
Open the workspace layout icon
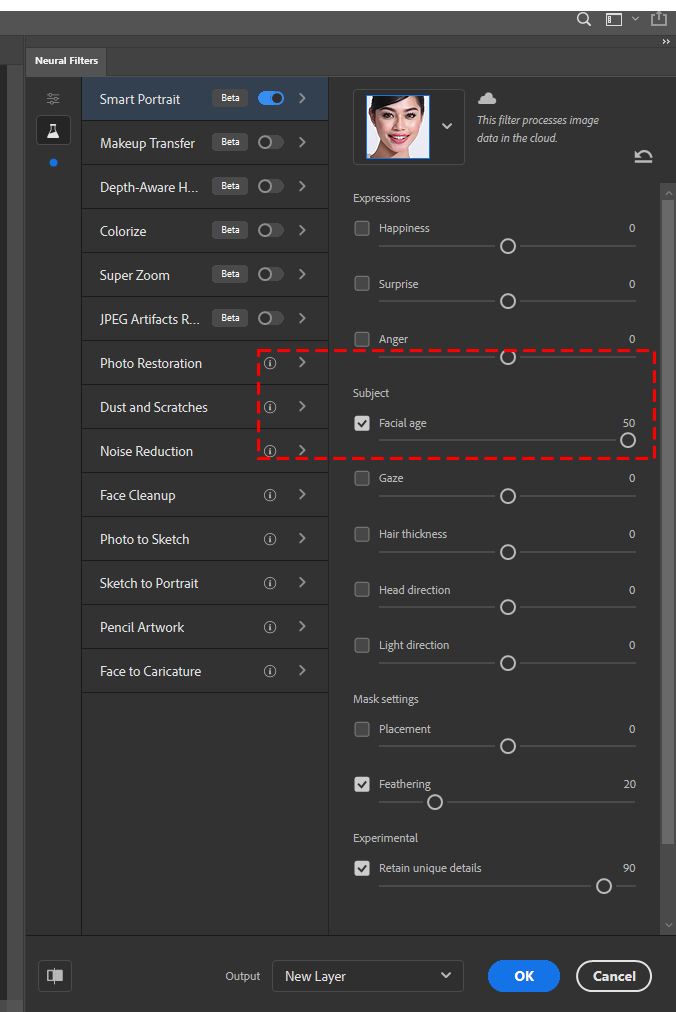point(613,19)
